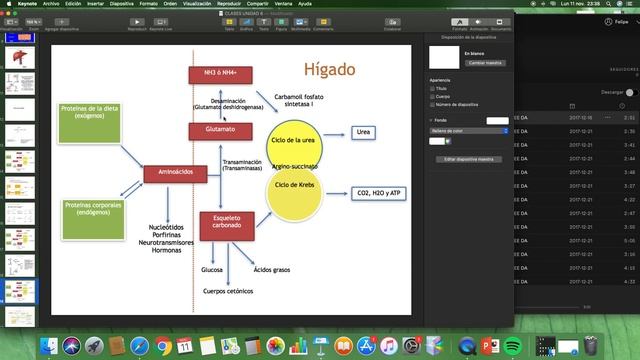Click the Hígado title text on slide
640x360 pixels.
click(329, 69)
